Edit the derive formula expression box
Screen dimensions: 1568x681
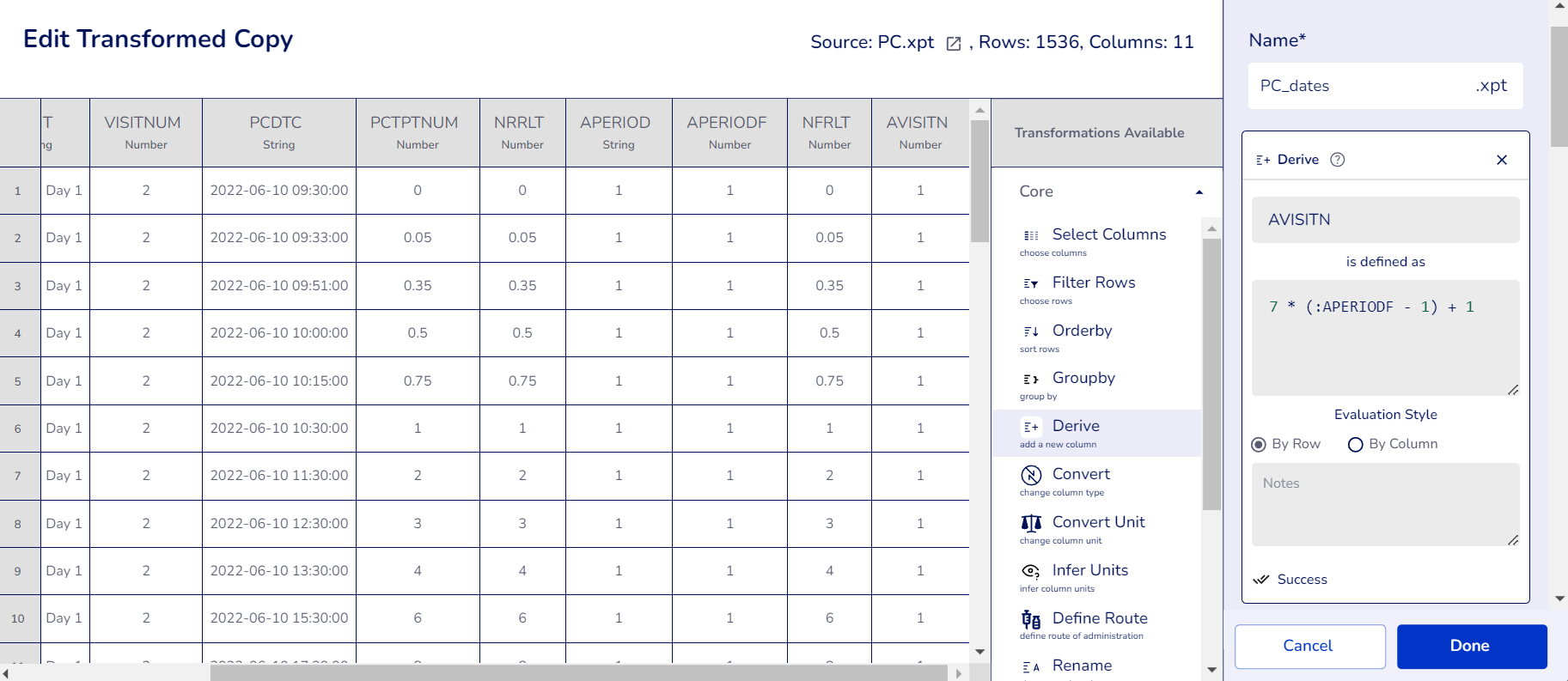(1385, 337)
